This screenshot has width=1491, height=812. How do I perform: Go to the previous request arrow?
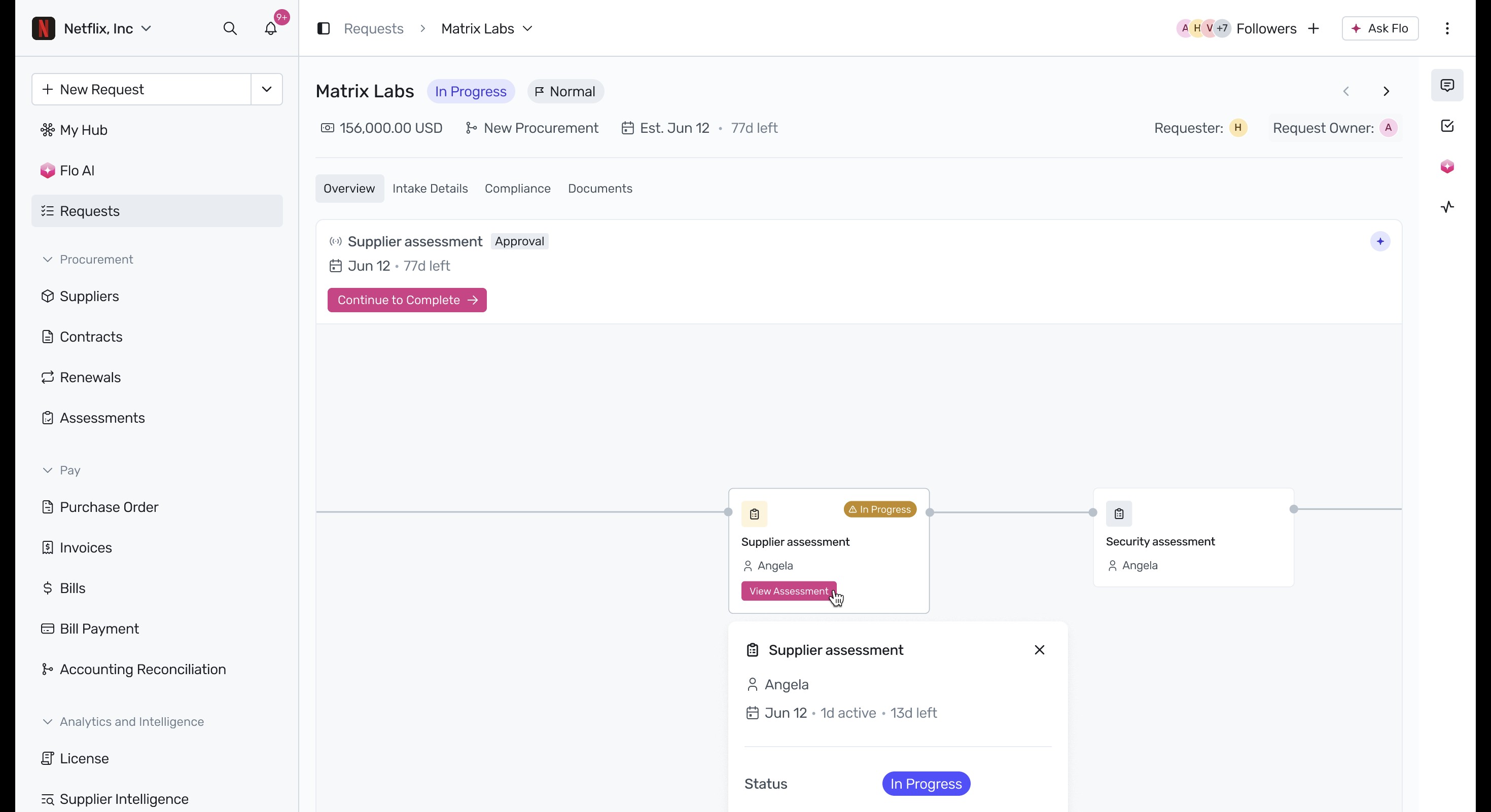tap(1346, 91)
